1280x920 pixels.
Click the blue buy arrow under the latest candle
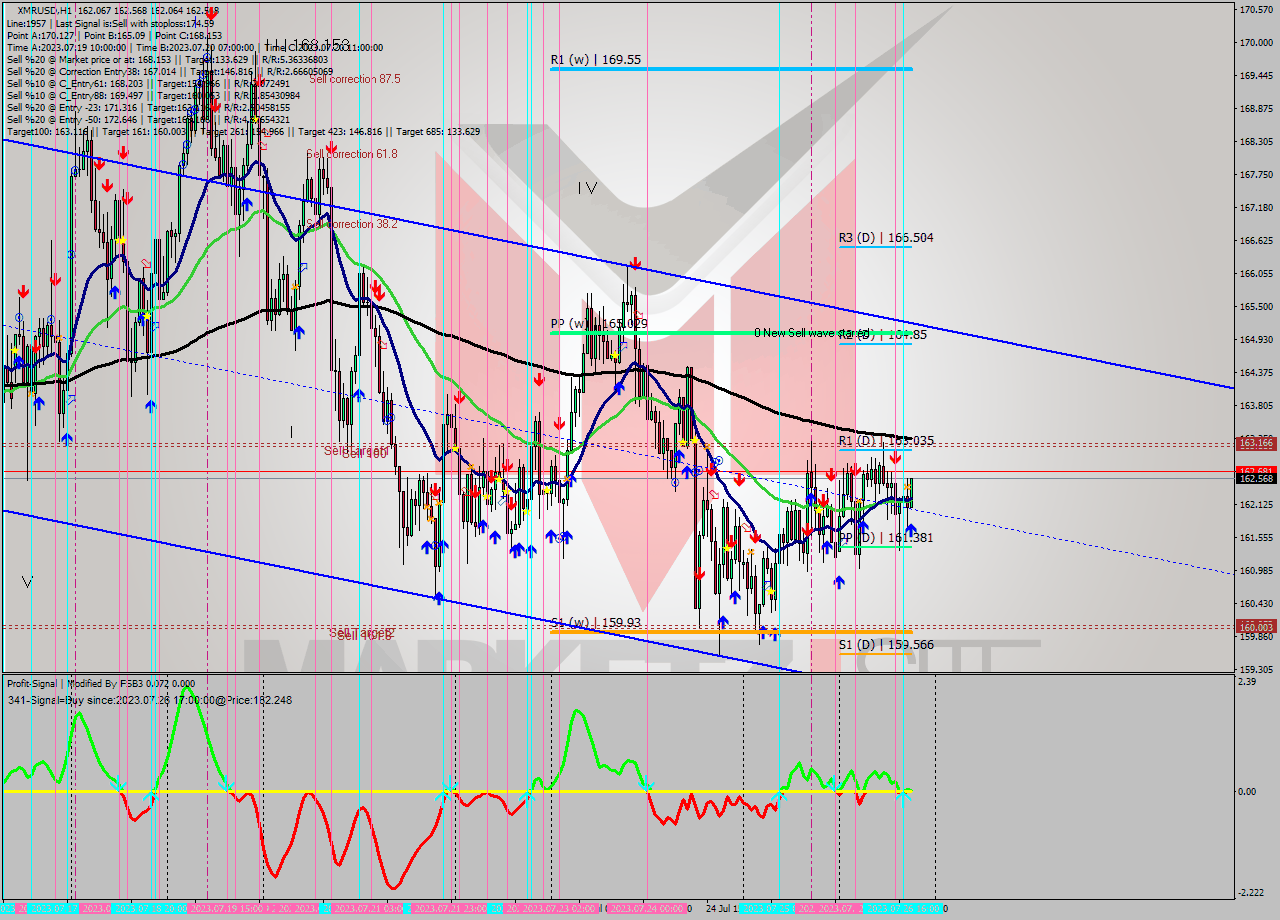910,529
